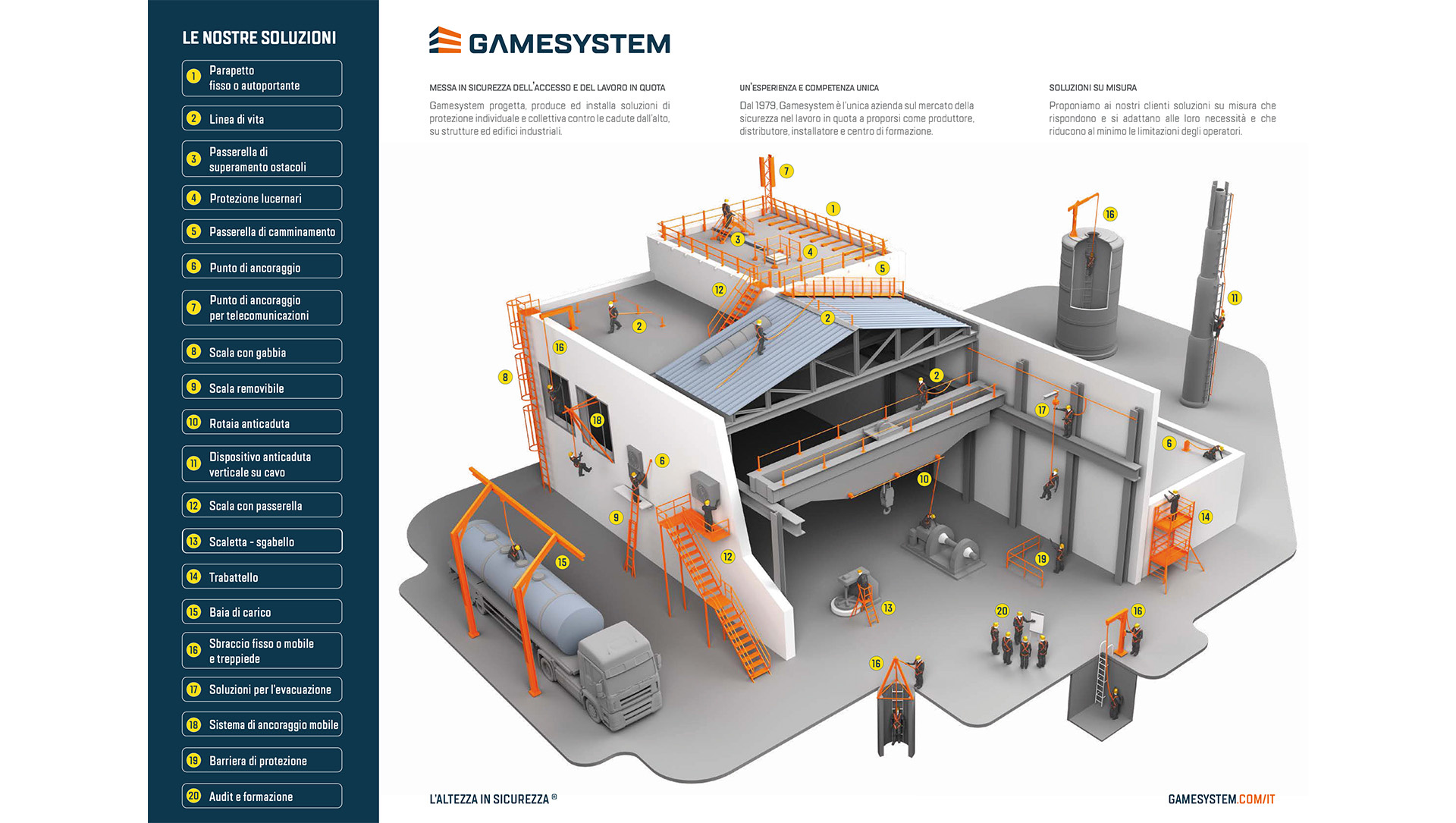Viewport: 1456px width, 823px height.
Task: Choose Baia di carico from the sidebar
Action: (x=262, y=611)
